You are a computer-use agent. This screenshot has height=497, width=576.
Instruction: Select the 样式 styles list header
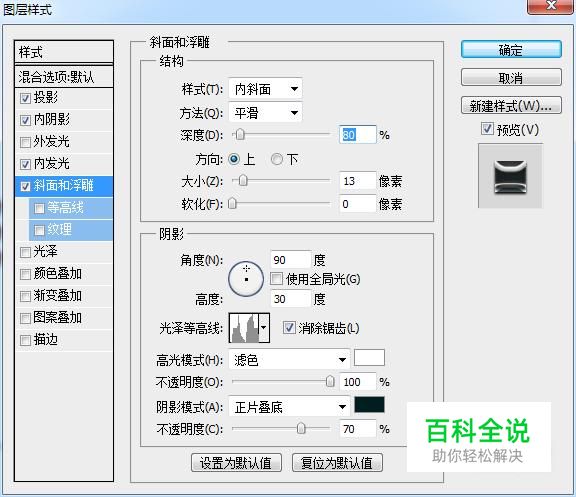pos(64,52)
